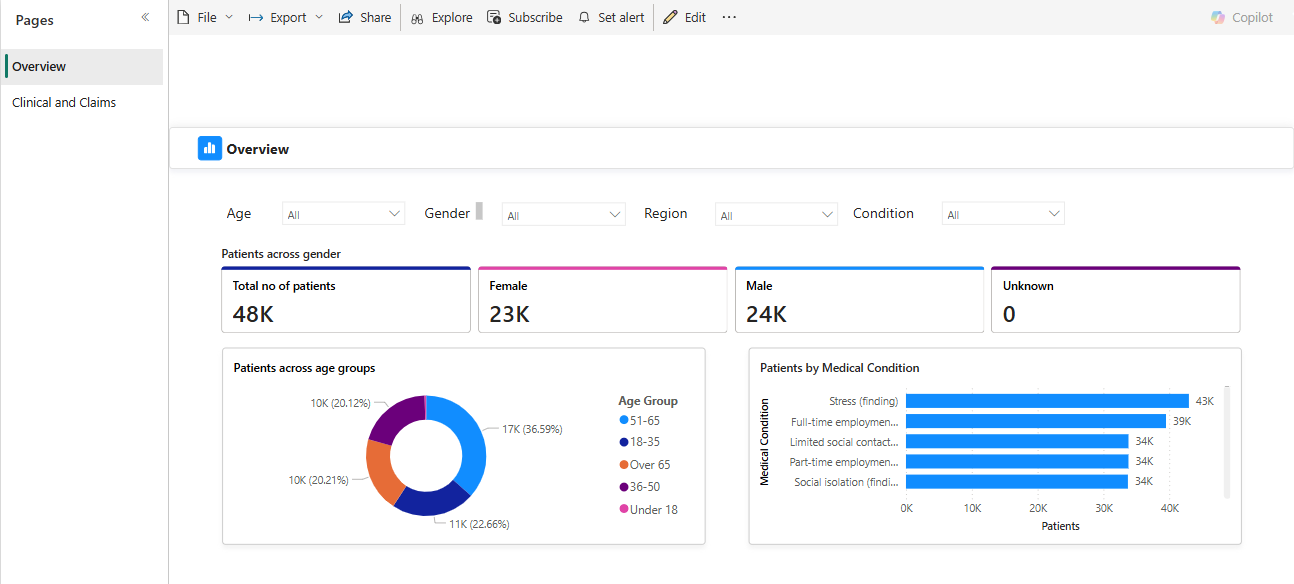Click the Over 65 legend color dot
1294x584 pixels.
coord(624,464)
